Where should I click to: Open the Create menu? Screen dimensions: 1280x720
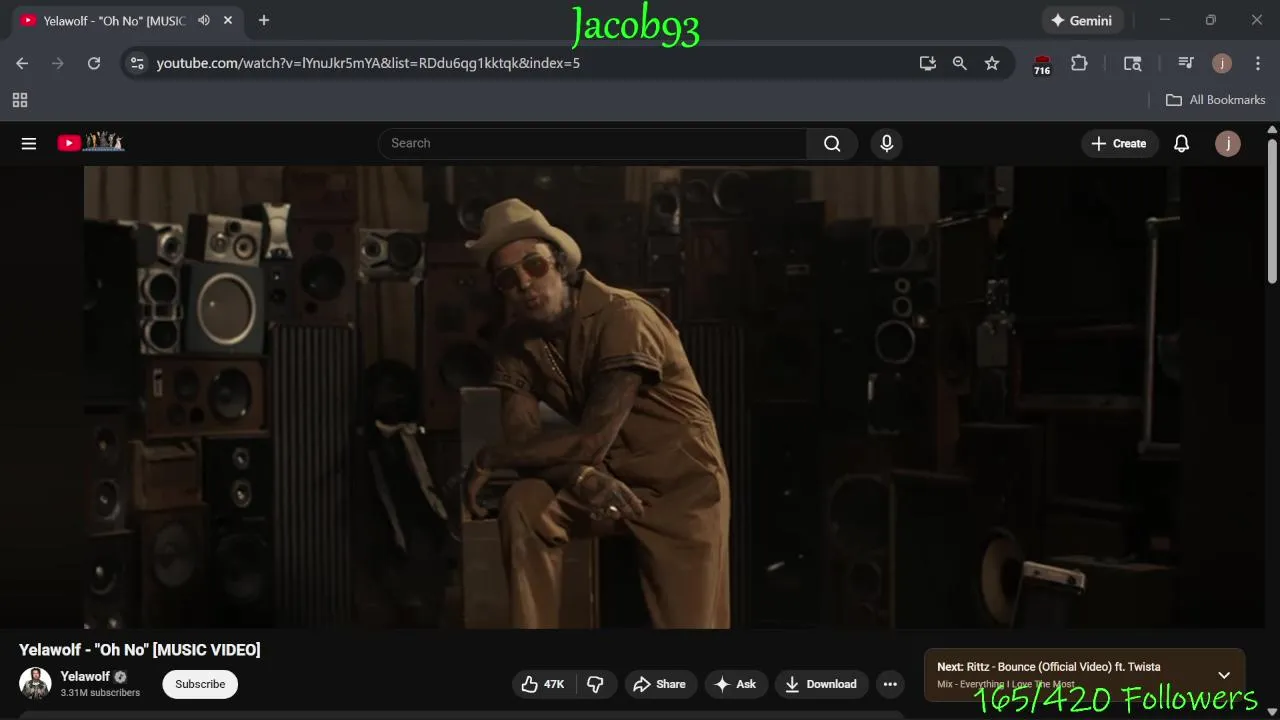pyautogui.click(x=1119, y=143)
